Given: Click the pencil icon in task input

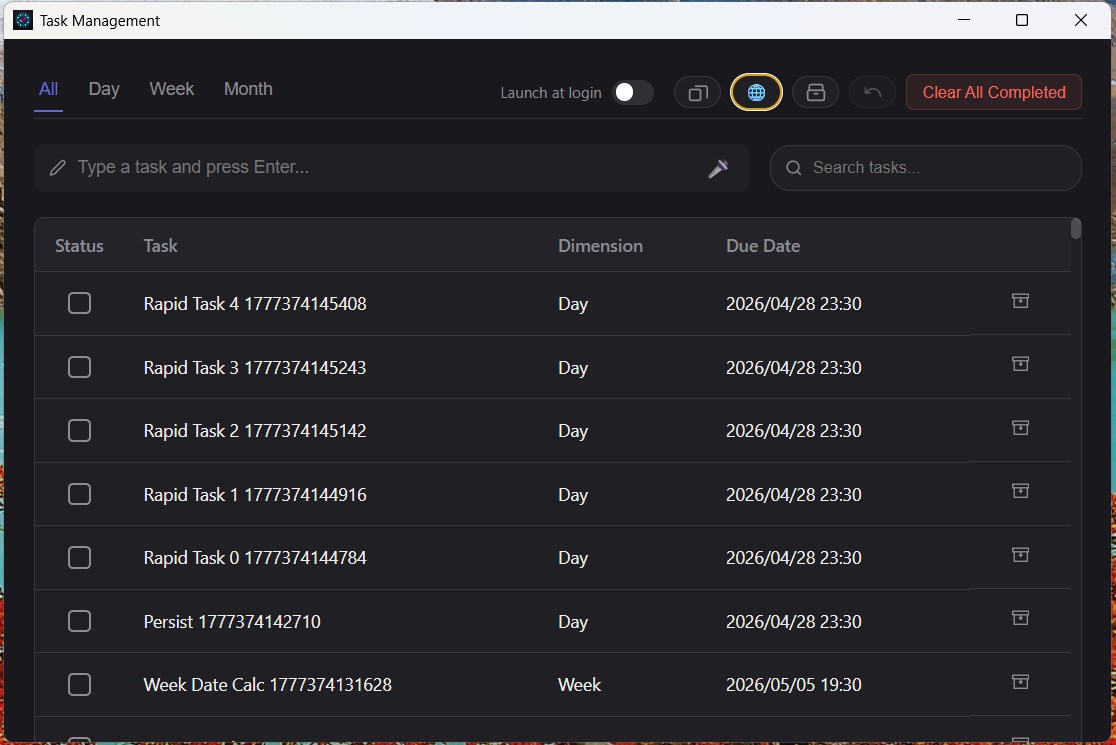Looking at the screenshot, I should click(58, 168).
